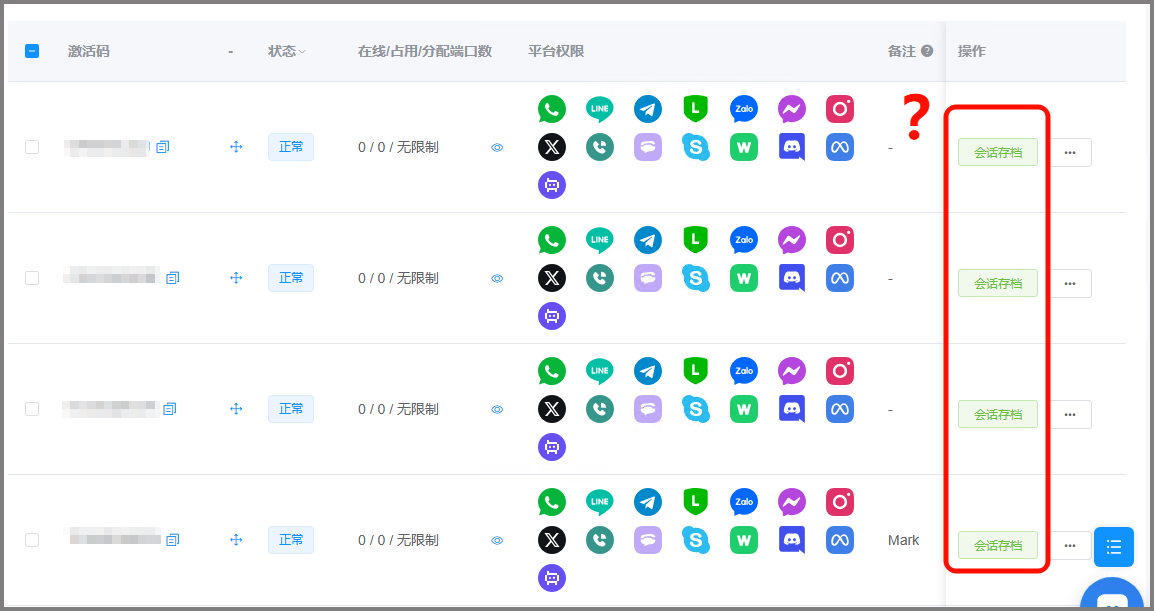Expand the third row's more actions (...) button
This screenshot has height=611, width=1154.
point(1070,414)
